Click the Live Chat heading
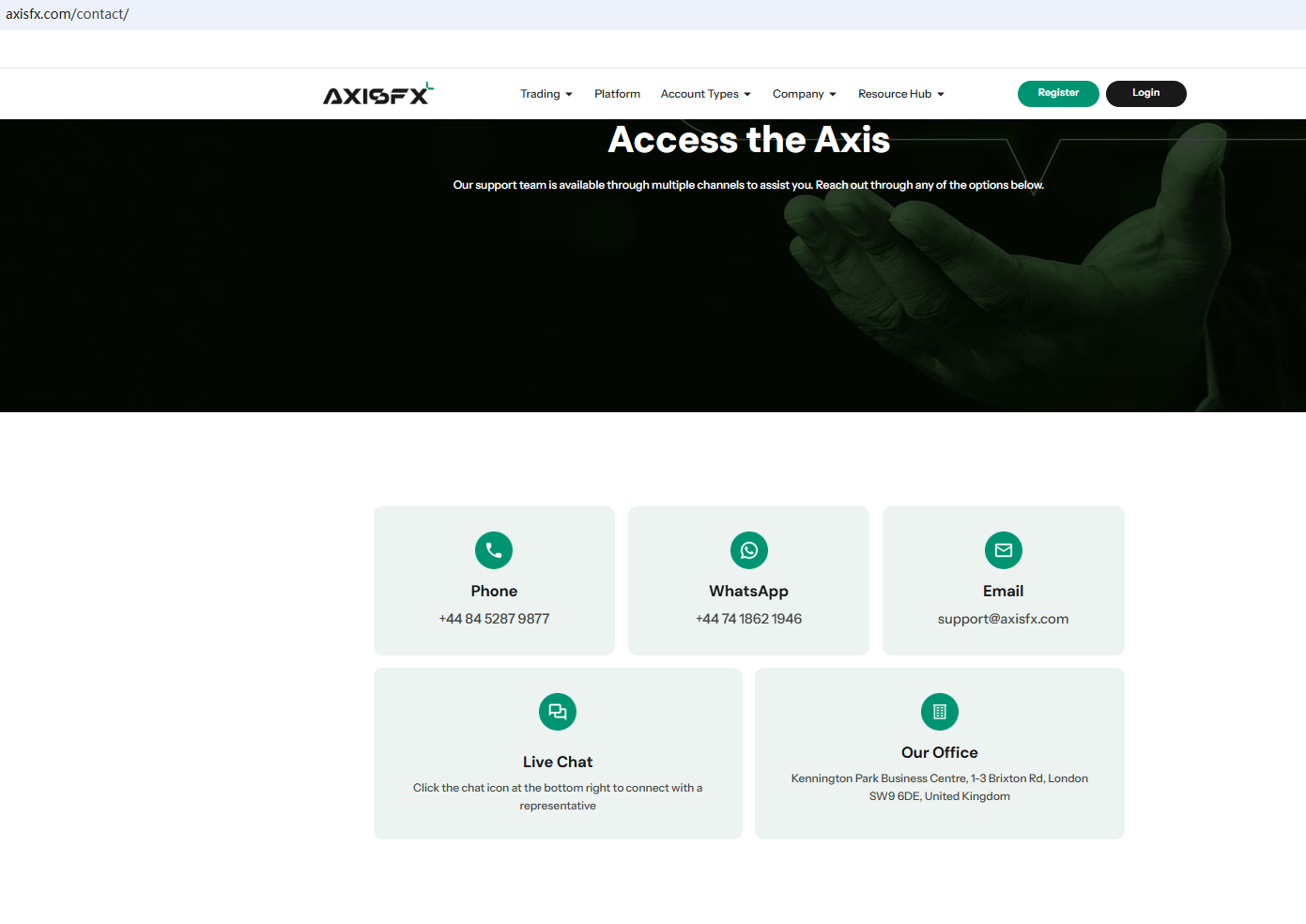The image size is (1306, 924). click(558, 762)
